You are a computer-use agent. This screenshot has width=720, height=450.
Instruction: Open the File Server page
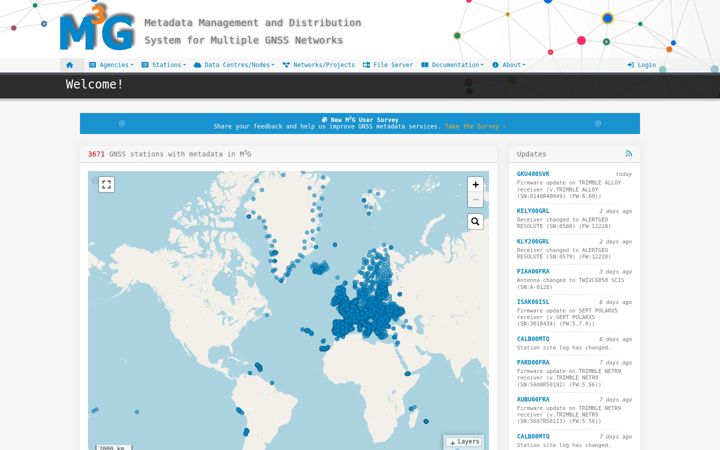(x=388, y=65)
